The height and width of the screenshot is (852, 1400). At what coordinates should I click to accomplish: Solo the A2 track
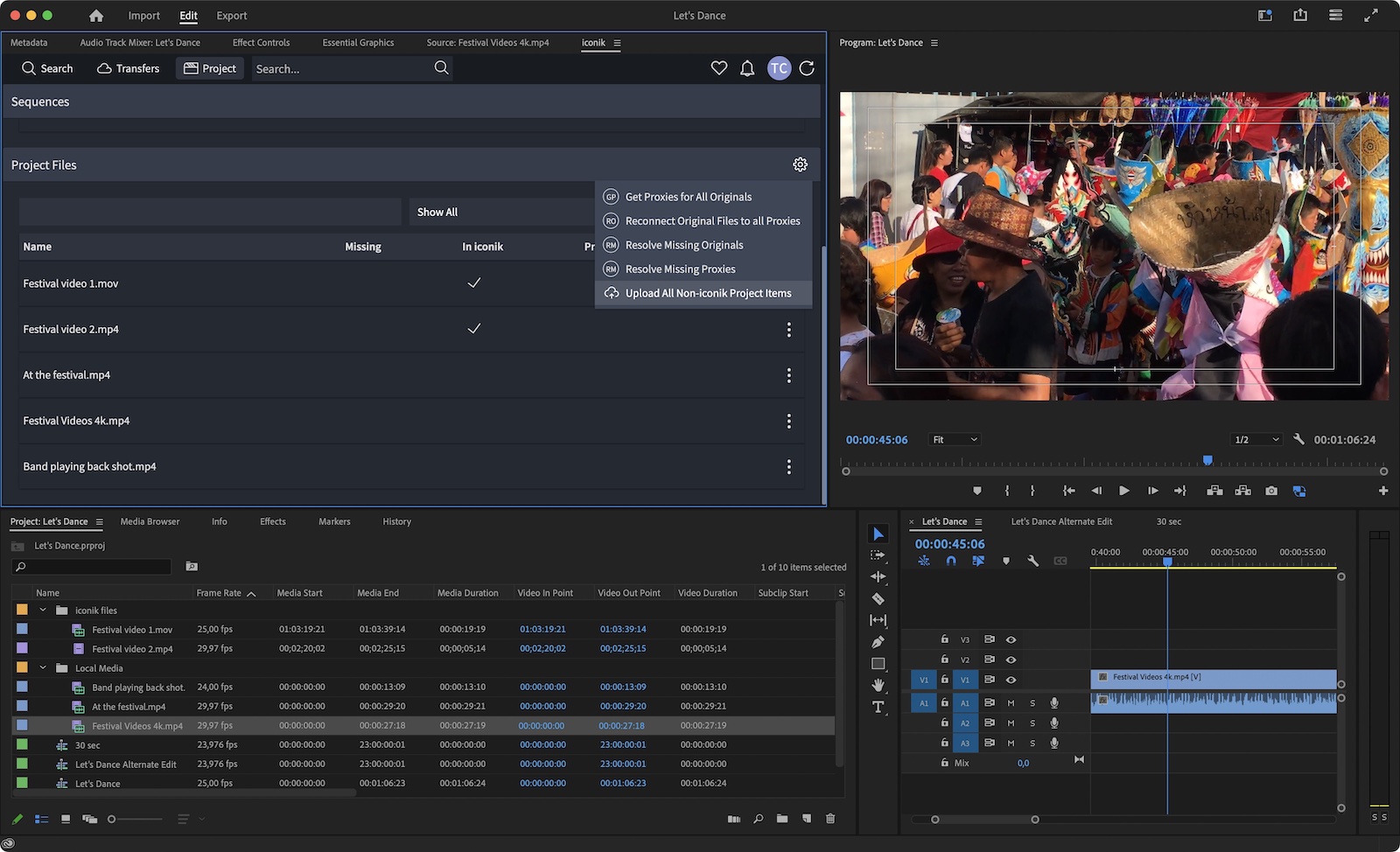[1032, 723]
